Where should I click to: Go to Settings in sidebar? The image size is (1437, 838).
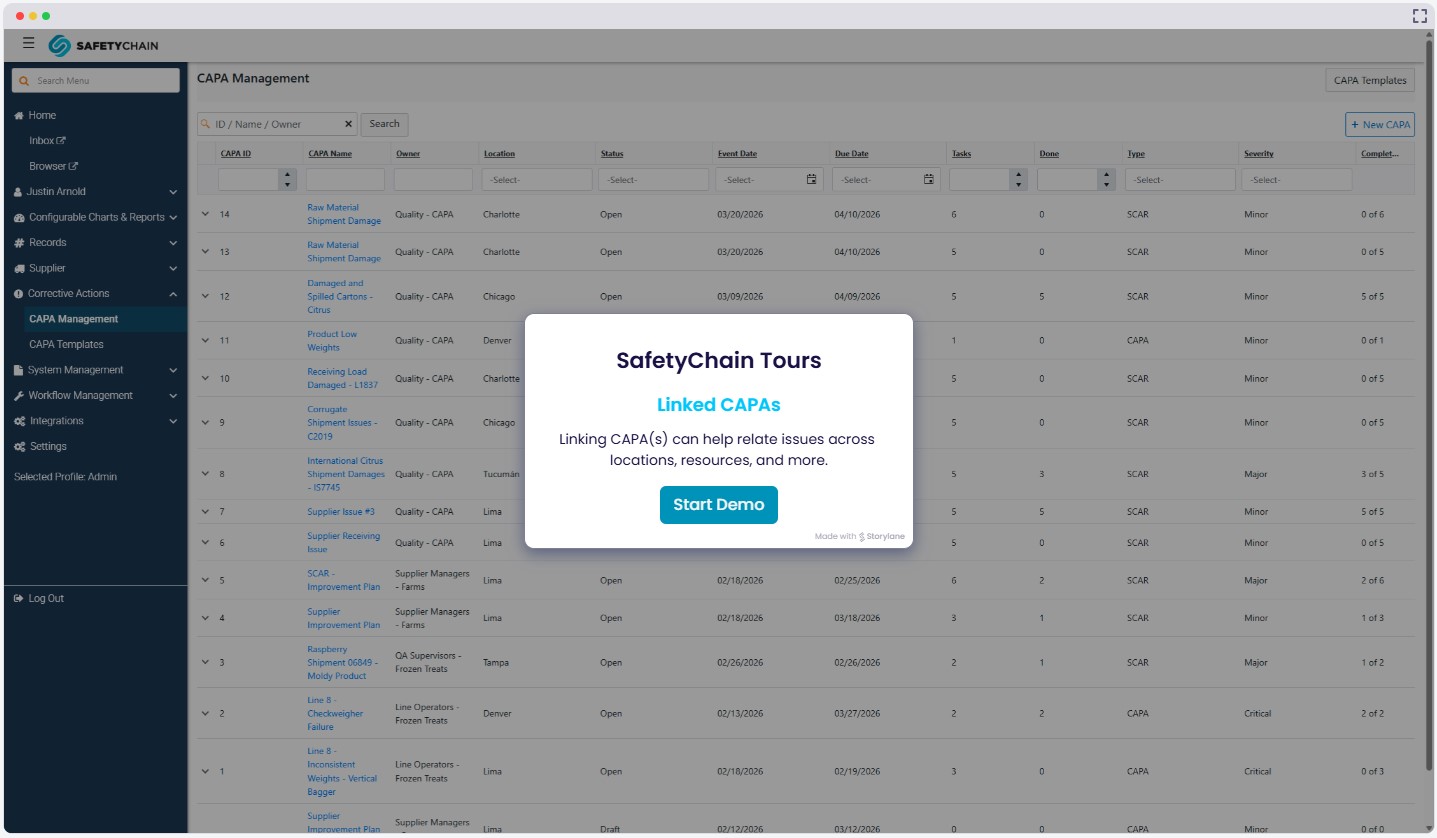(x=48, y=447)
